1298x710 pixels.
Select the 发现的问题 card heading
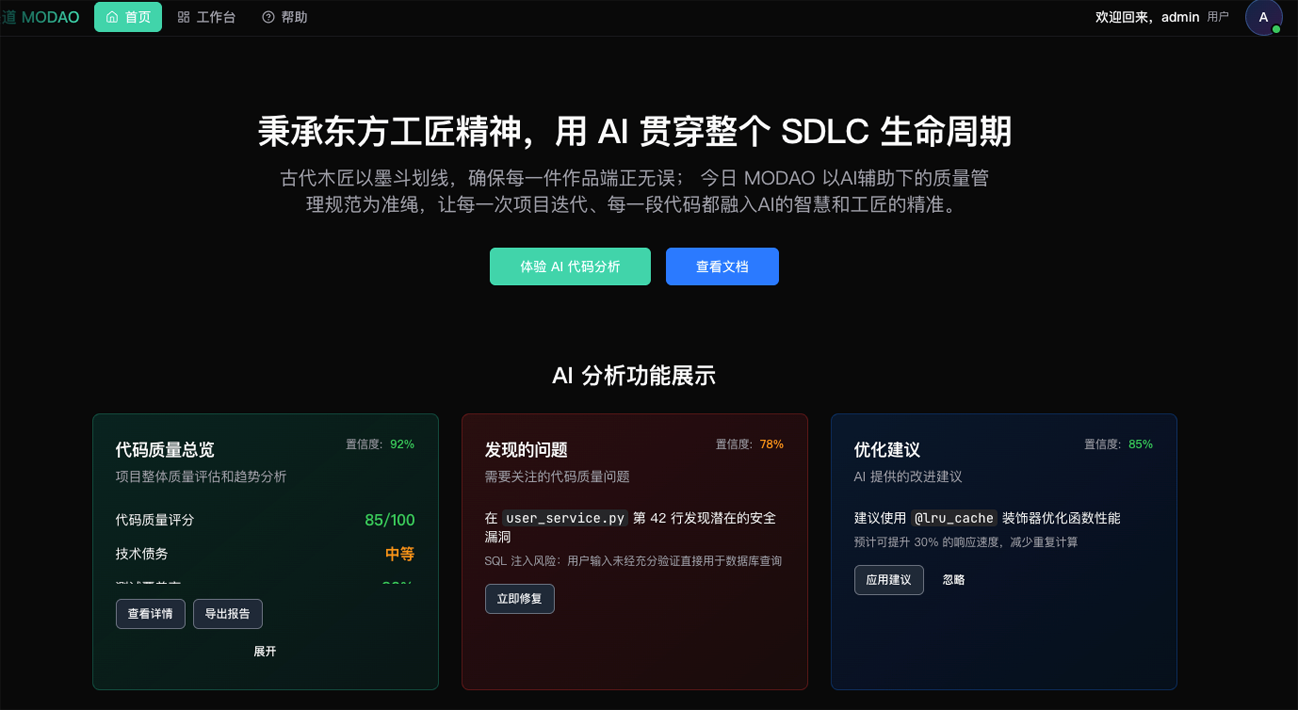(526, 450)
